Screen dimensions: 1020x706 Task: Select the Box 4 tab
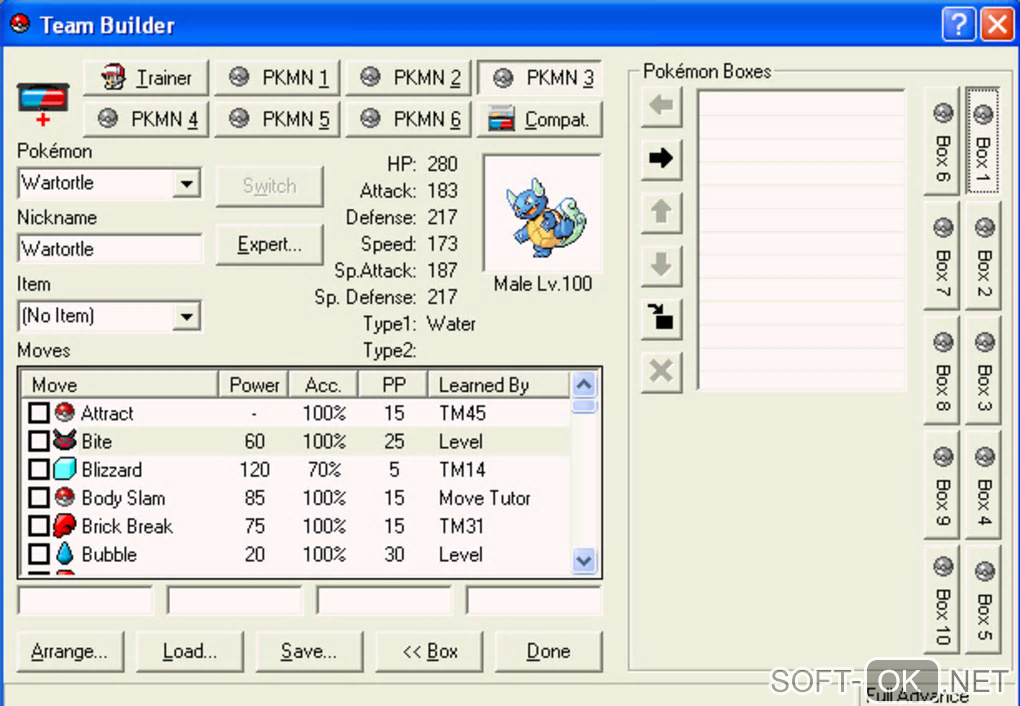(983, 485)
